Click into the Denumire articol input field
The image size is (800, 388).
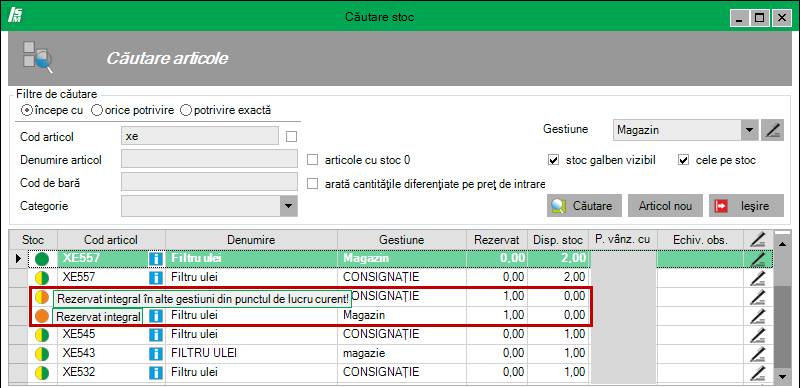click(x=209, y=159)
